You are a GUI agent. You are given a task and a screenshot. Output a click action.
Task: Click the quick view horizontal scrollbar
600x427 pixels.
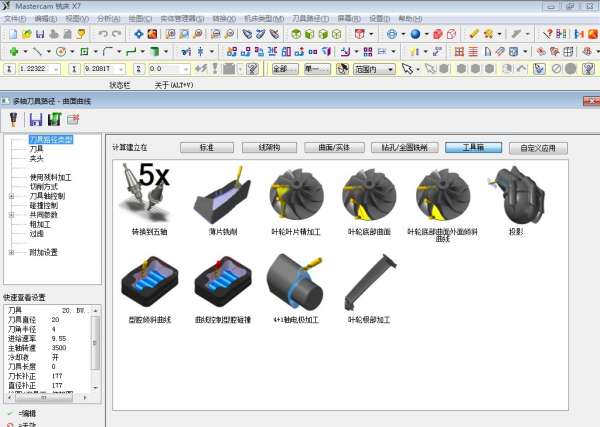(48, 398)
